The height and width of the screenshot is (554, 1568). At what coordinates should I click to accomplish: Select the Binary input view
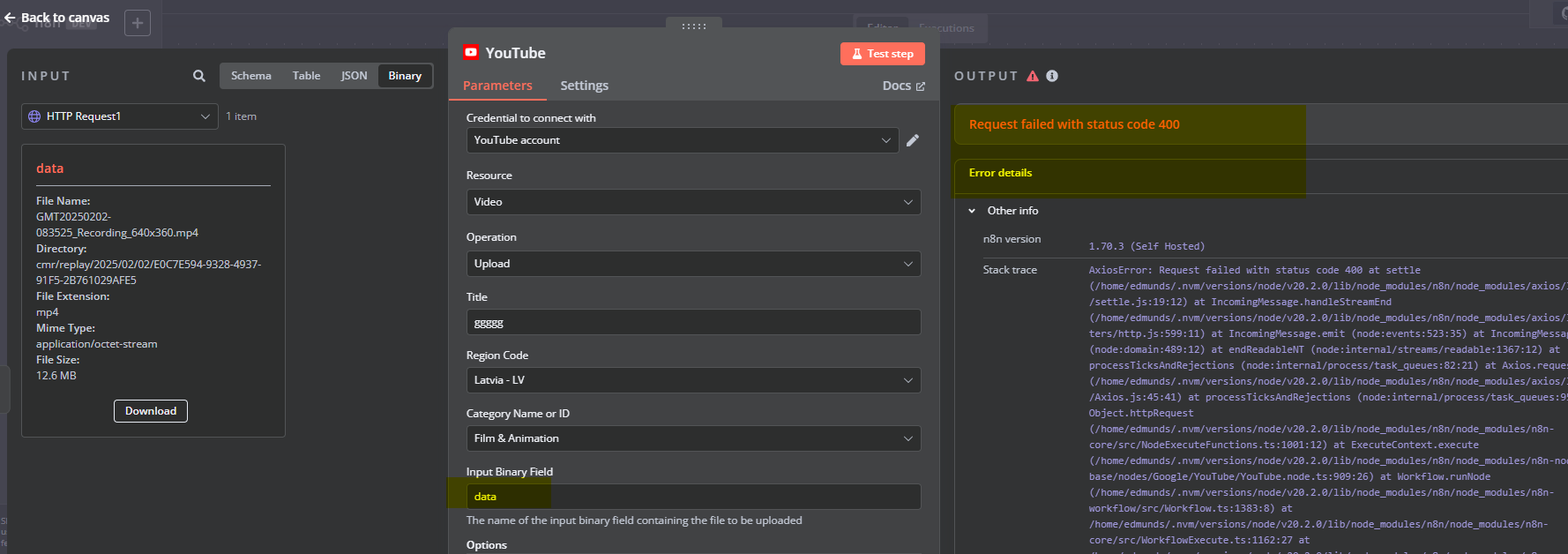click(x=405, y=76)
